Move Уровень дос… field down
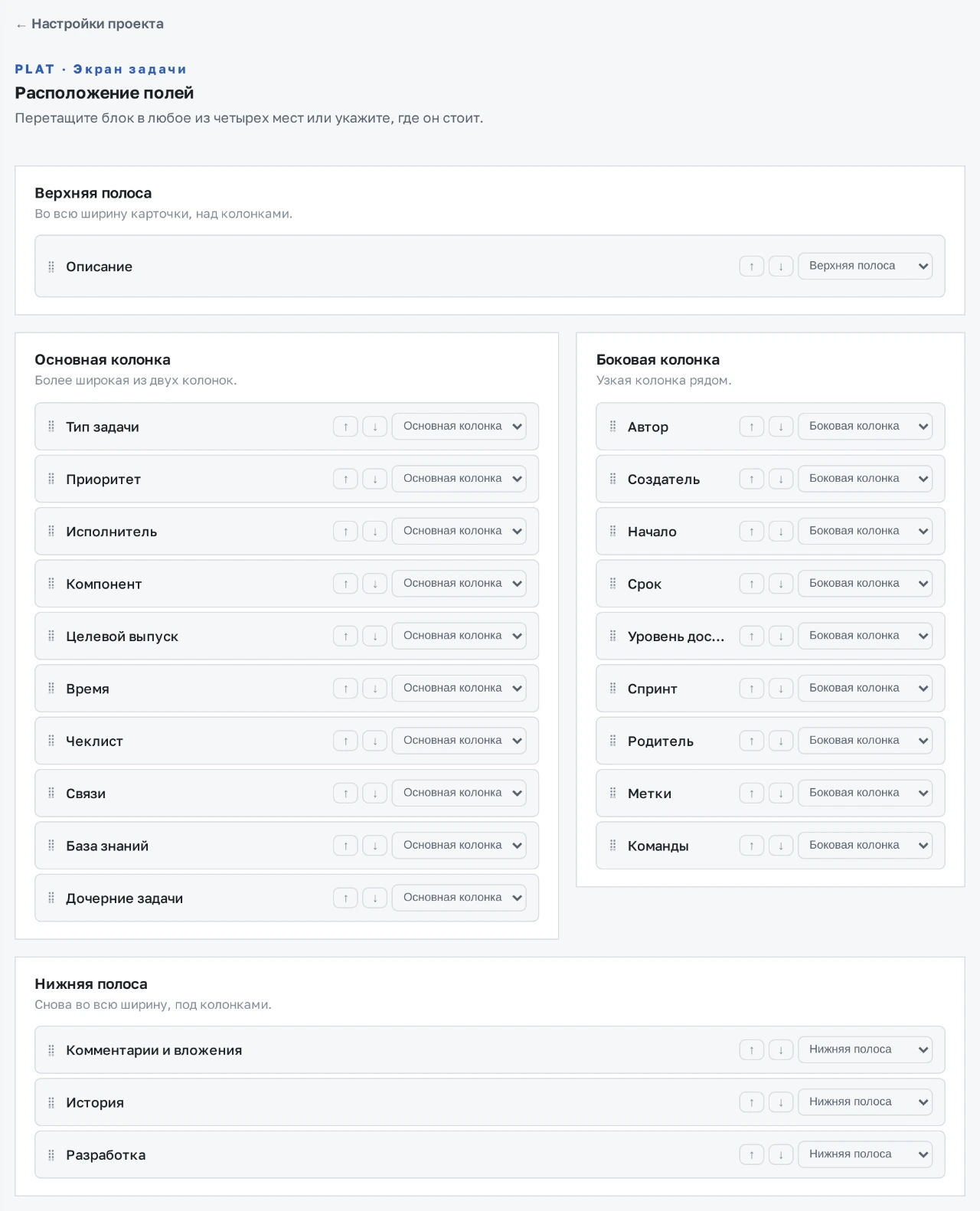The image size is (980, 1211). pyautogui.click(x=781, y=637)
